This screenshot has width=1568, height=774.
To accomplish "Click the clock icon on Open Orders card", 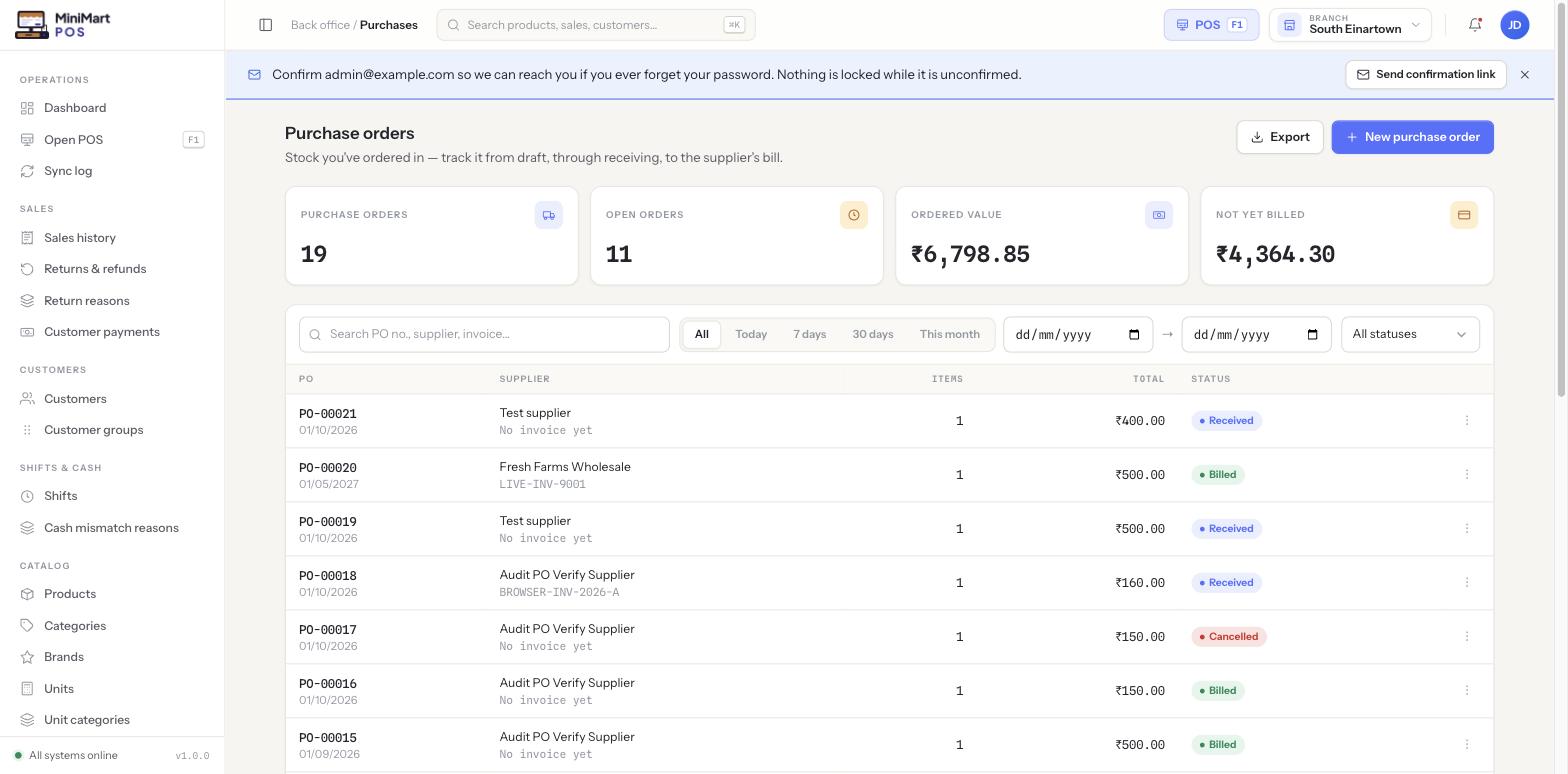I will (x=854, y=215).
